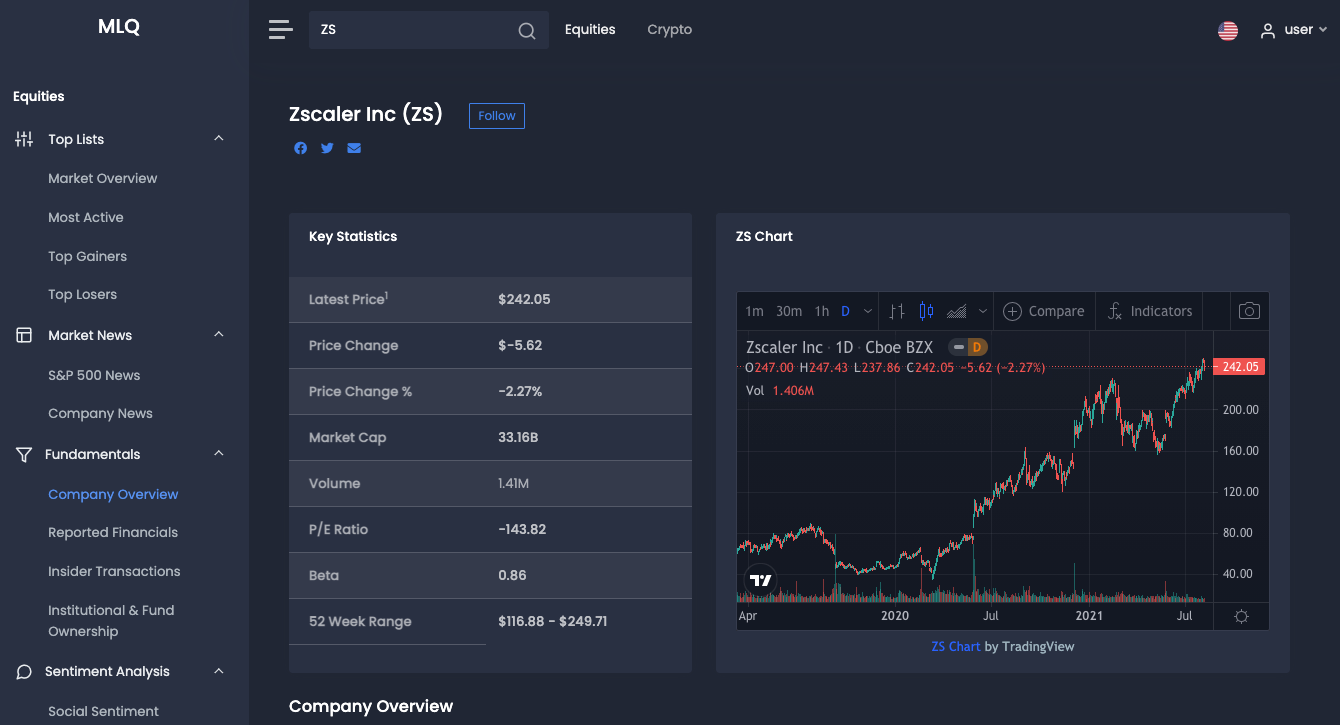Open Most Active list
The height and width of the screenshot is (725, 1340).
click(x=86, y=217)
